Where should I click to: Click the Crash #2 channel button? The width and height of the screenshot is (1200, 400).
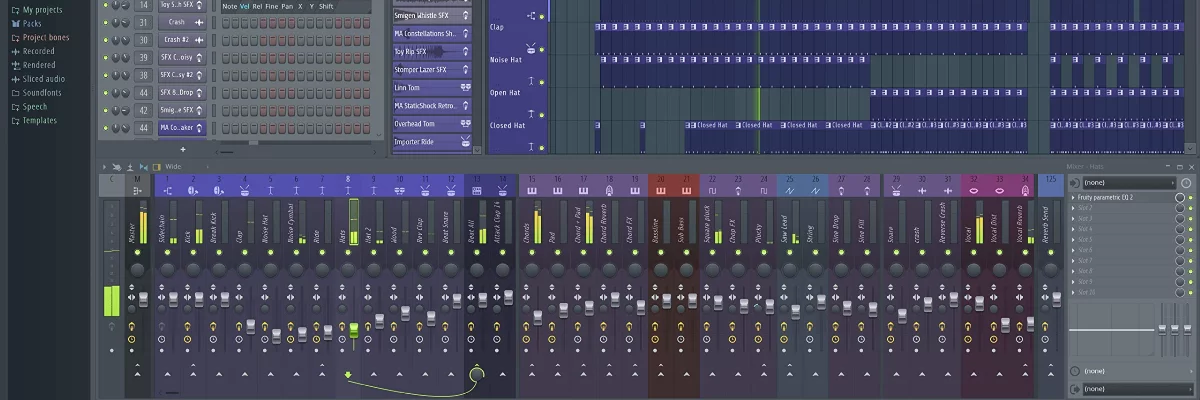click(x=176, y=39)
